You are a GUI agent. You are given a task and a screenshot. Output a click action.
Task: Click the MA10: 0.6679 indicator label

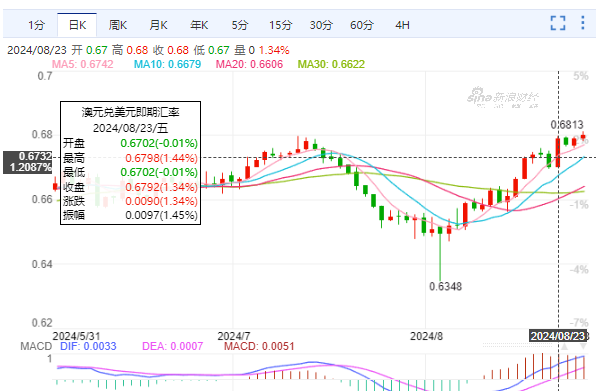tap(167, 64)
